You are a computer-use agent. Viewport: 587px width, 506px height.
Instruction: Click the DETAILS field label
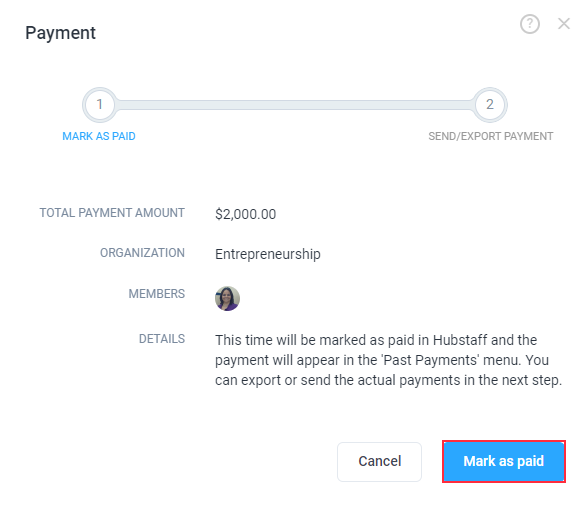[162, 339]
